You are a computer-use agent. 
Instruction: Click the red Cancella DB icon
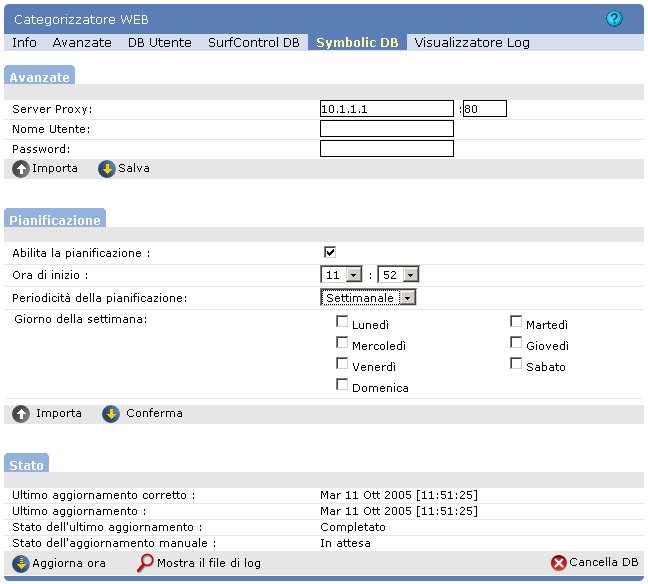tap(559, 563)
